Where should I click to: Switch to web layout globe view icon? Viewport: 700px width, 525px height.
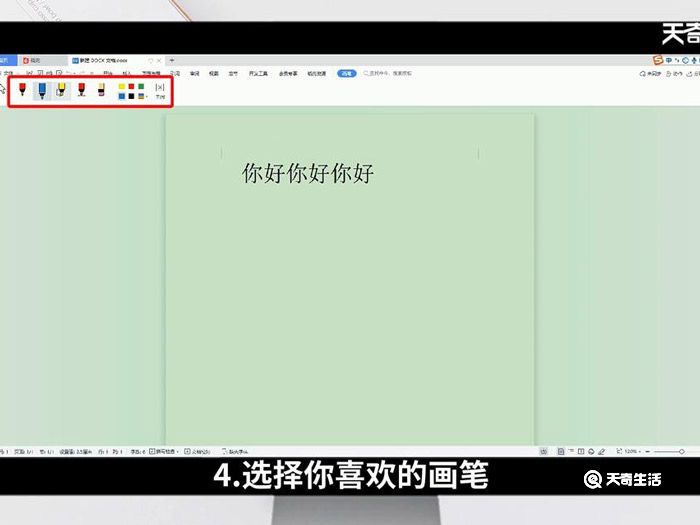pyautogui.click(x=591, y=451)
